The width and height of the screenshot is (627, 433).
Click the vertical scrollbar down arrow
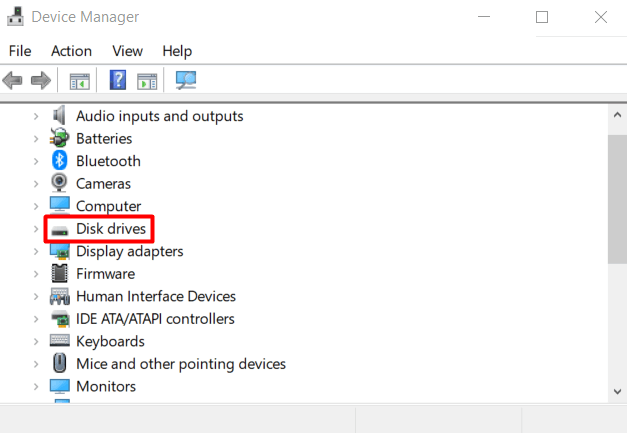(x=617, y=394)
